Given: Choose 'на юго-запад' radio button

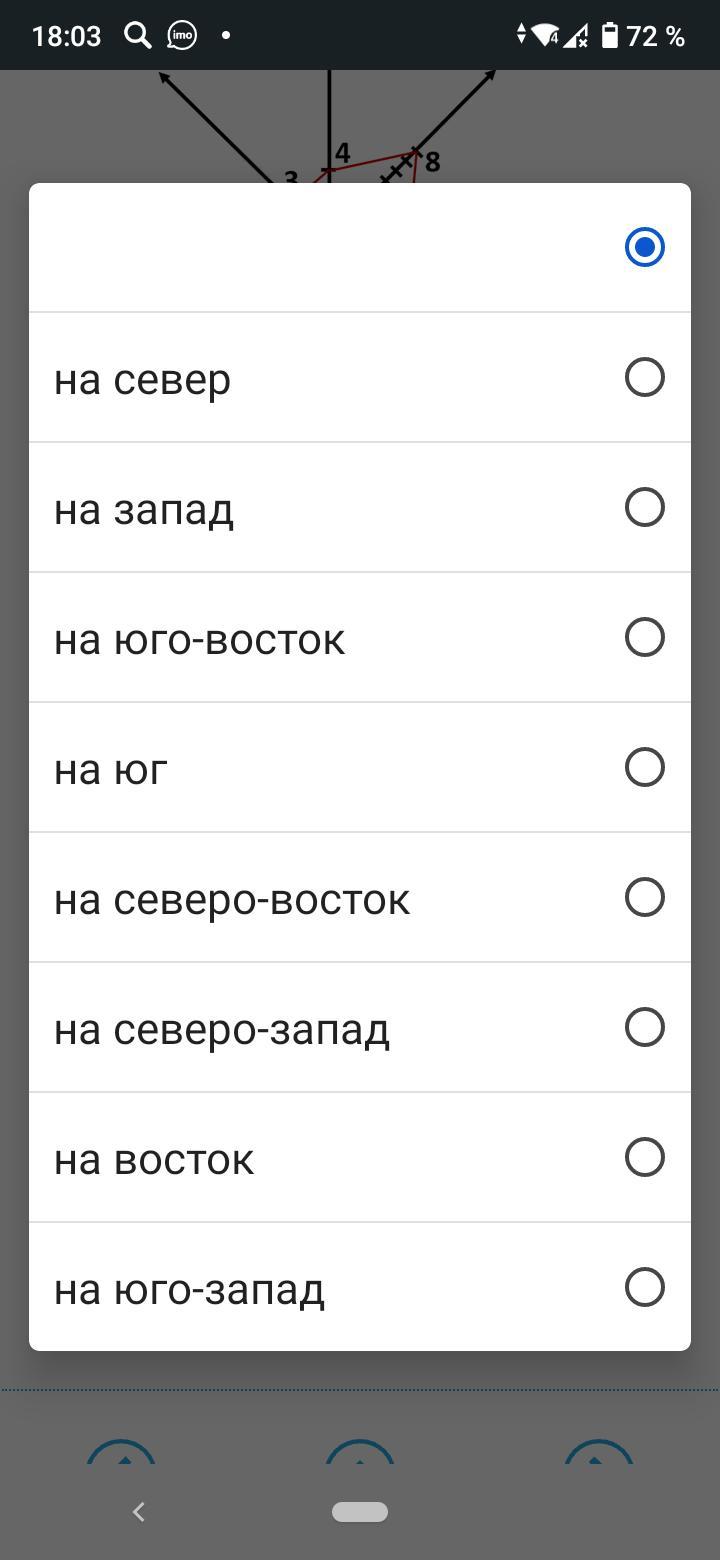Looking at the screenshot, I should point(644,1287).
